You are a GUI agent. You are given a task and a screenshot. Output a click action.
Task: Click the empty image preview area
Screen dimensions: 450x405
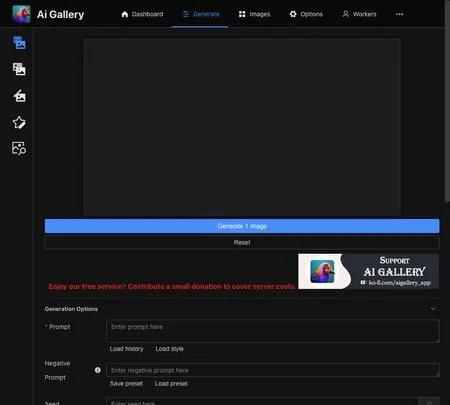point(242,127)
